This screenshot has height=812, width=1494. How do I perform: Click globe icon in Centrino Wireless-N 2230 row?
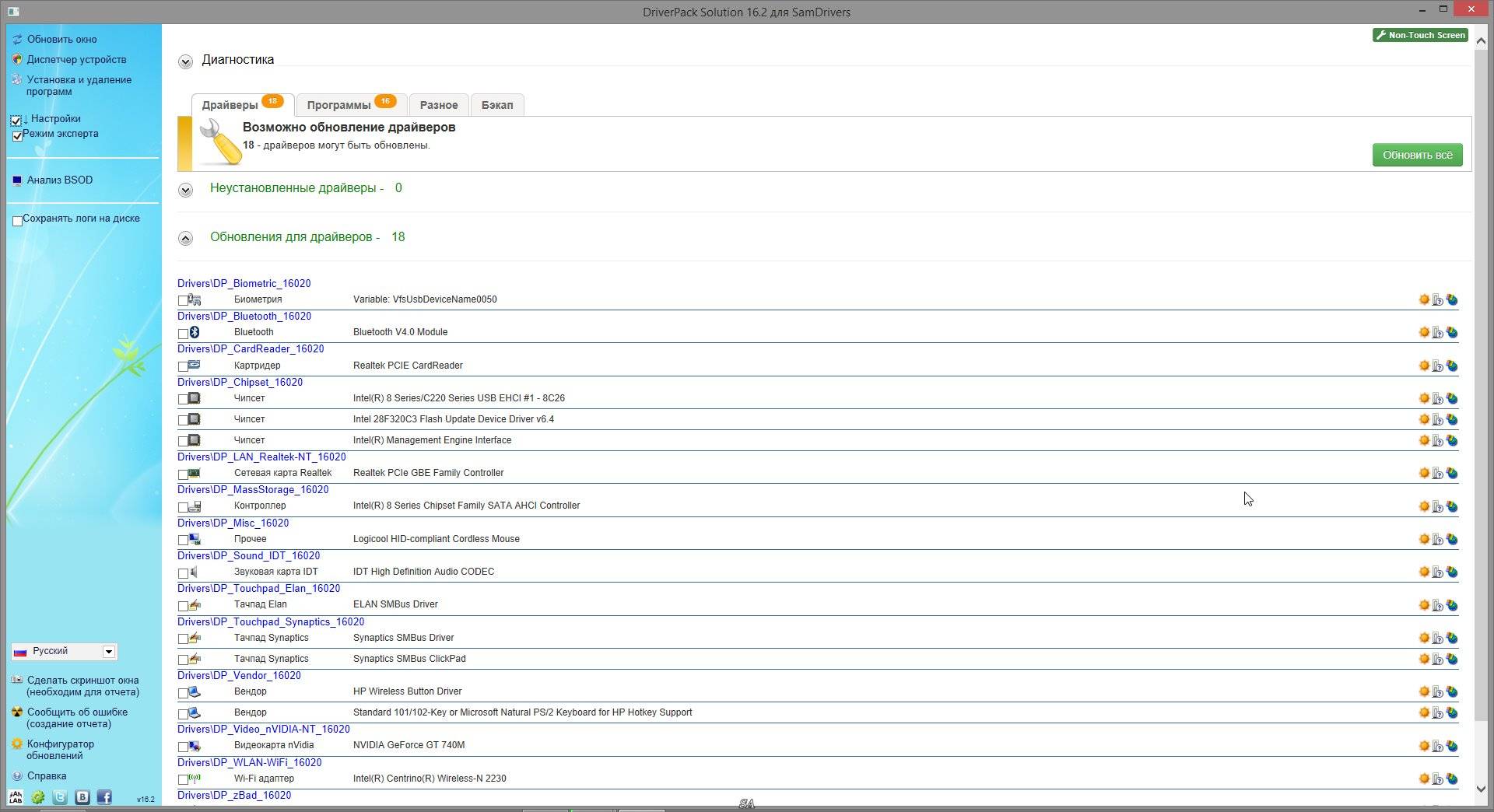click(x=1452, y=779)
